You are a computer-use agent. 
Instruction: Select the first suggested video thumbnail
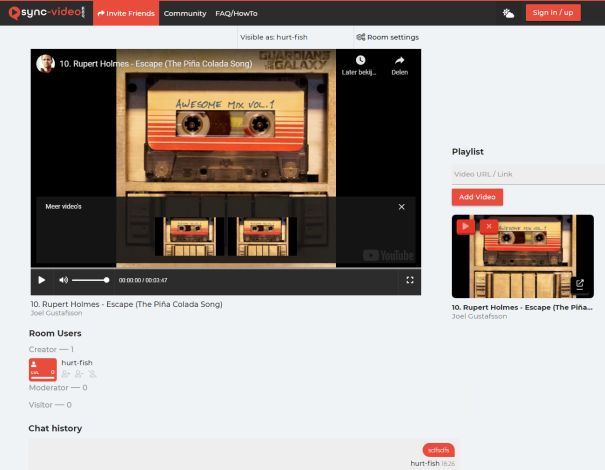click(189, 237)
